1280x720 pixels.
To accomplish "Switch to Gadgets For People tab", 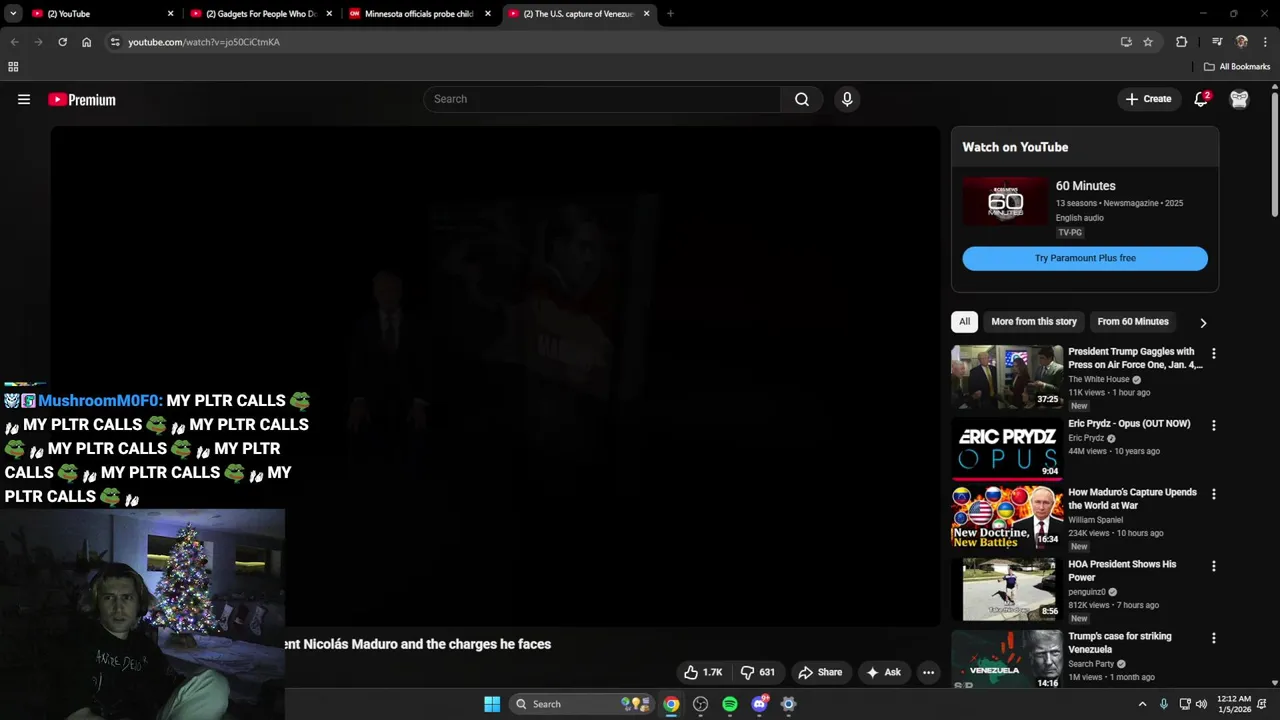I will [260, 14].
